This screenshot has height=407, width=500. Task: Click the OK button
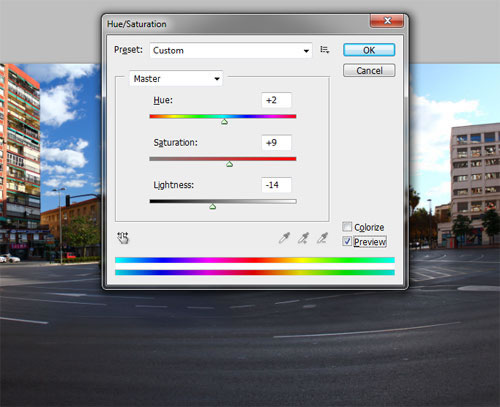(369, 50)
